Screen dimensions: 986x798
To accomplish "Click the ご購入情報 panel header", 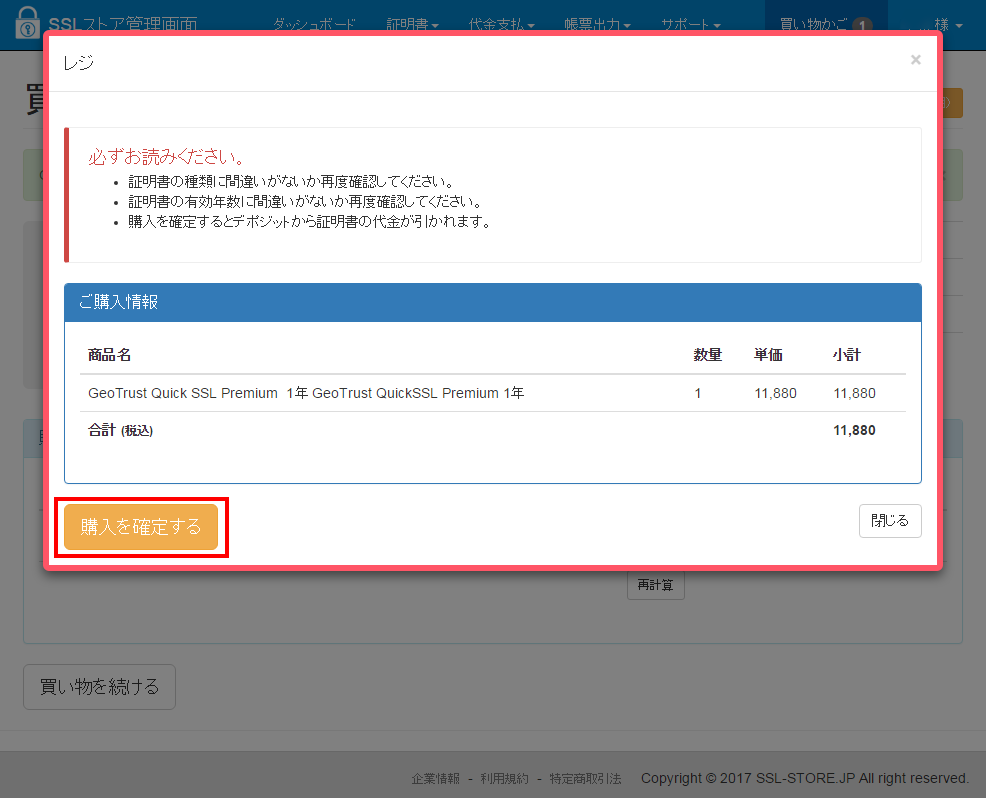I will 492,302.
